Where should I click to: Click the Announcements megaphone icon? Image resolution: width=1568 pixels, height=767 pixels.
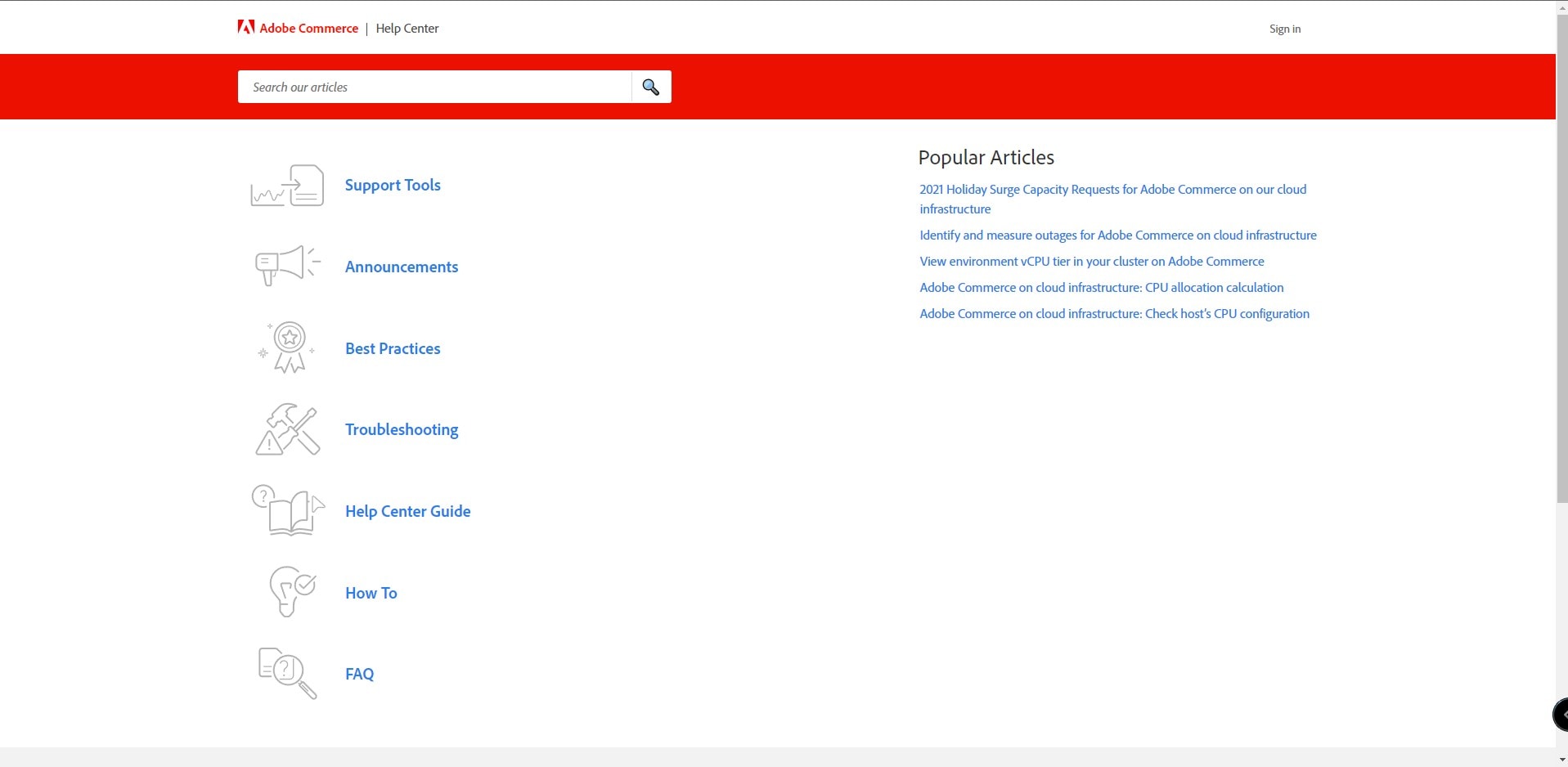click(x=287, y=266)
